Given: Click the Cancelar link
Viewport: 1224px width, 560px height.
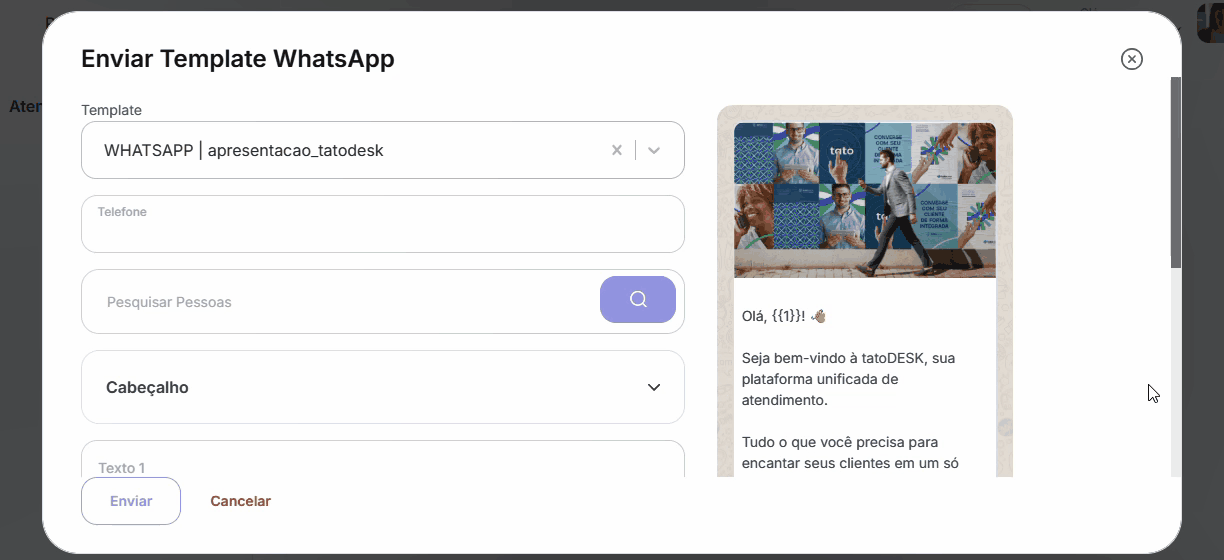Looking at the screenshot, I should coord(240,501).
